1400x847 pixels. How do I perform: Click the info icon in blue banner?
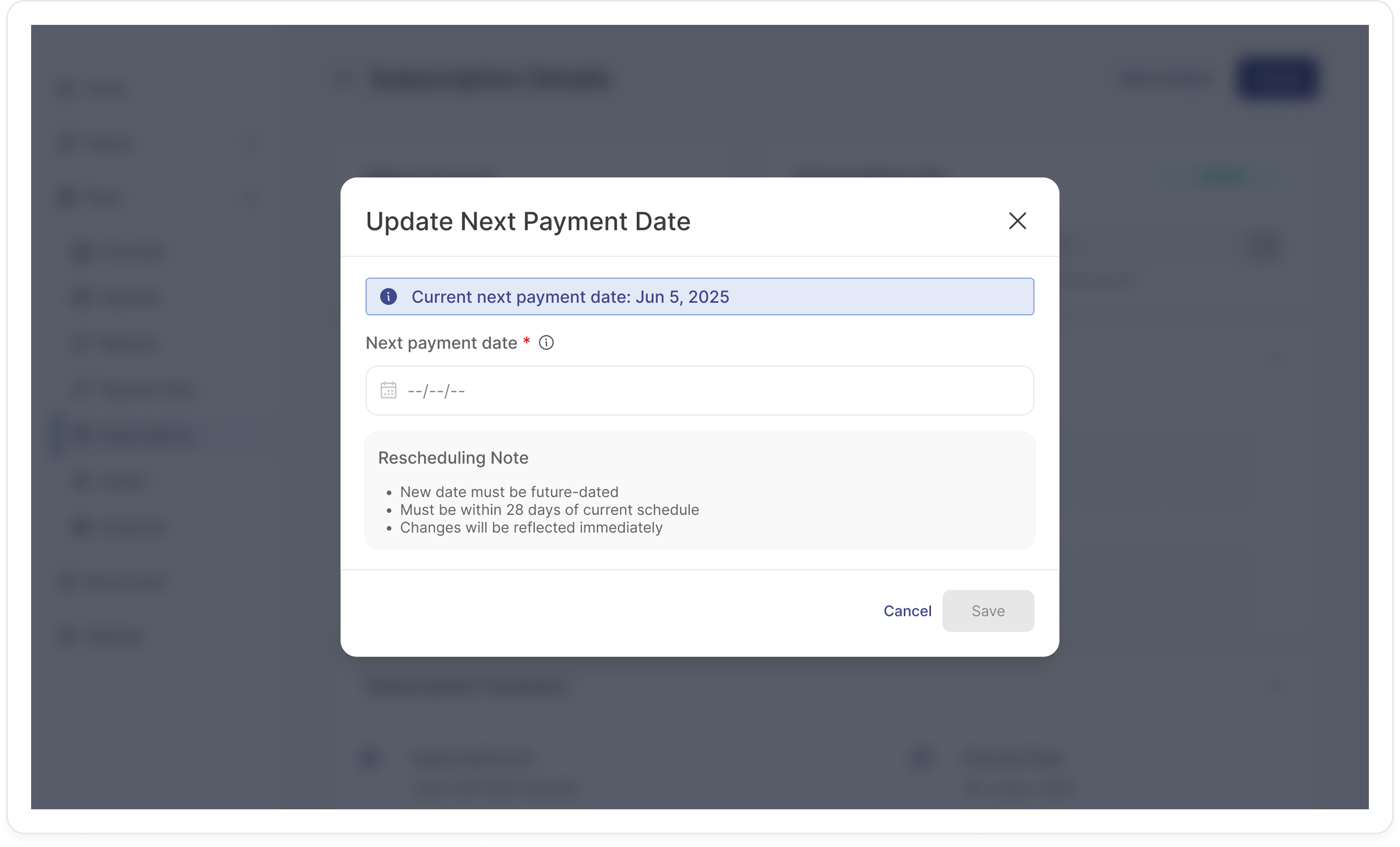point(388,297)
